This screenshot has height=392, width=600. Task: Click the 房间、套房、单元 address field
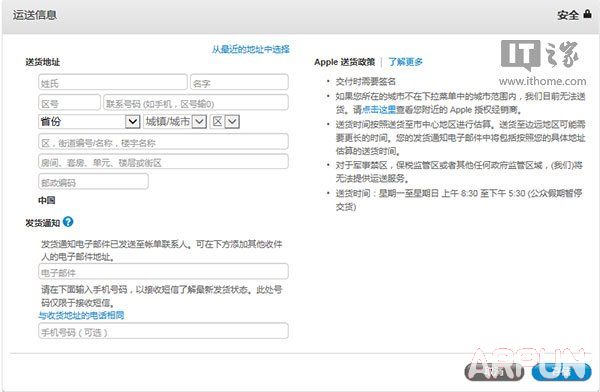163,162
